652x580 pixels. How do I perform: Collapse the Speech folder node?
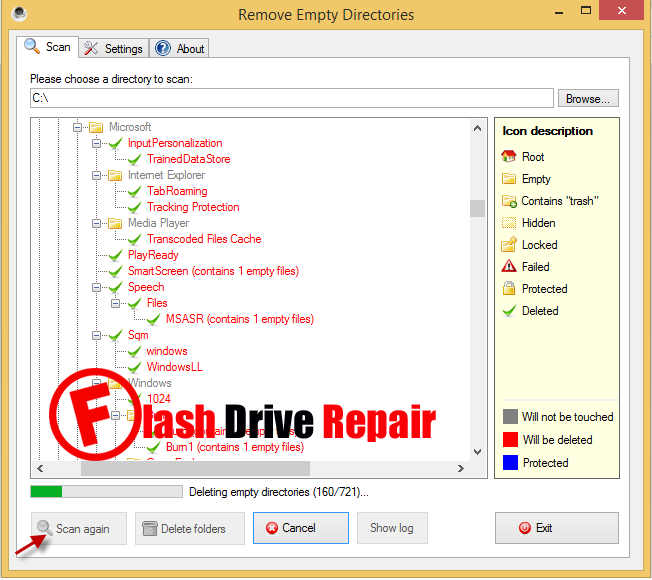coord(96,288)
